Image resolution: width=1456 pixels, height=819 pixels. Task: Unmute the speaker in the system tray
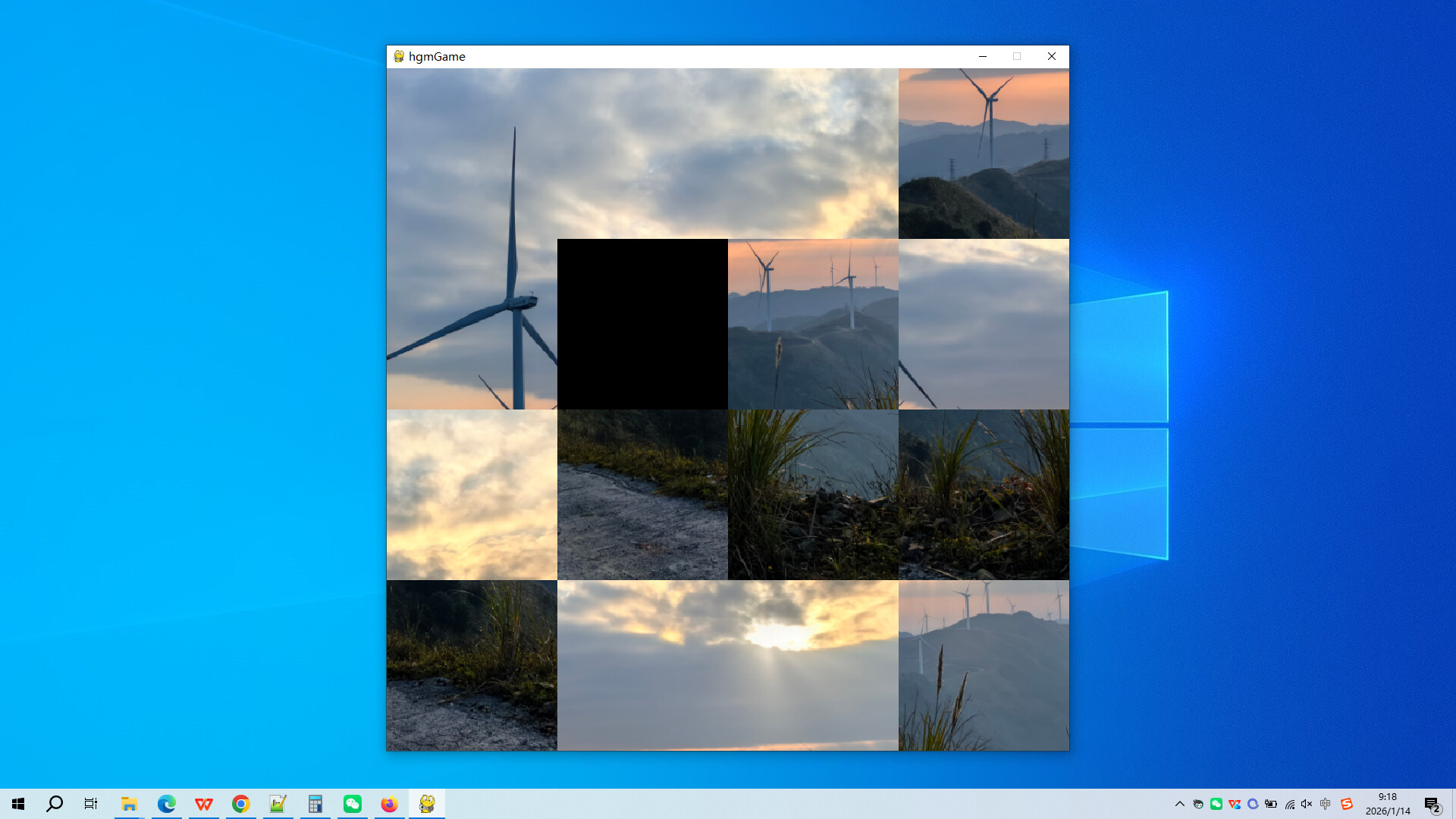tap(1307, 803)
